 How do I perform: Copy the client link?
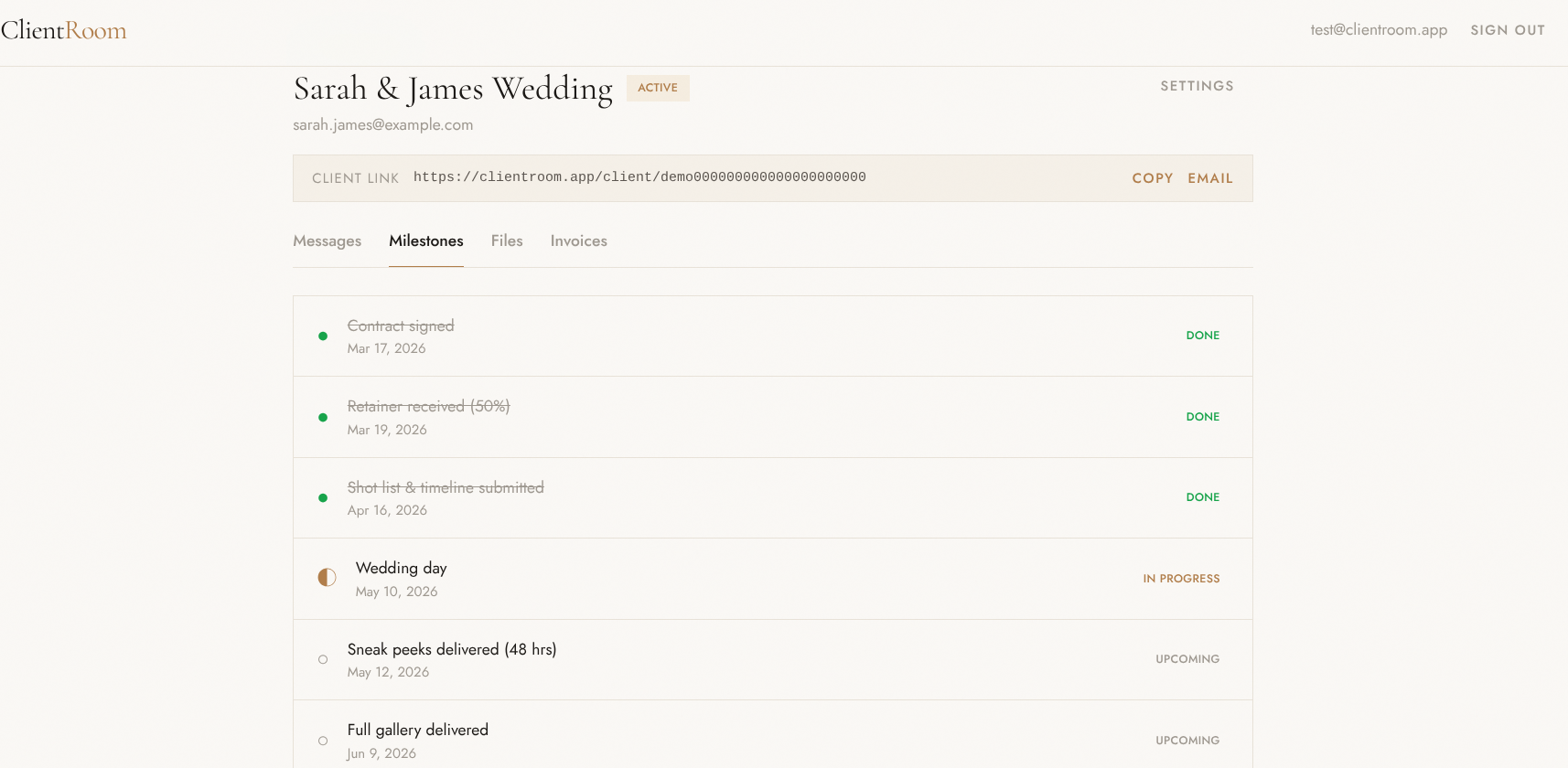[x=1153, y=178]
